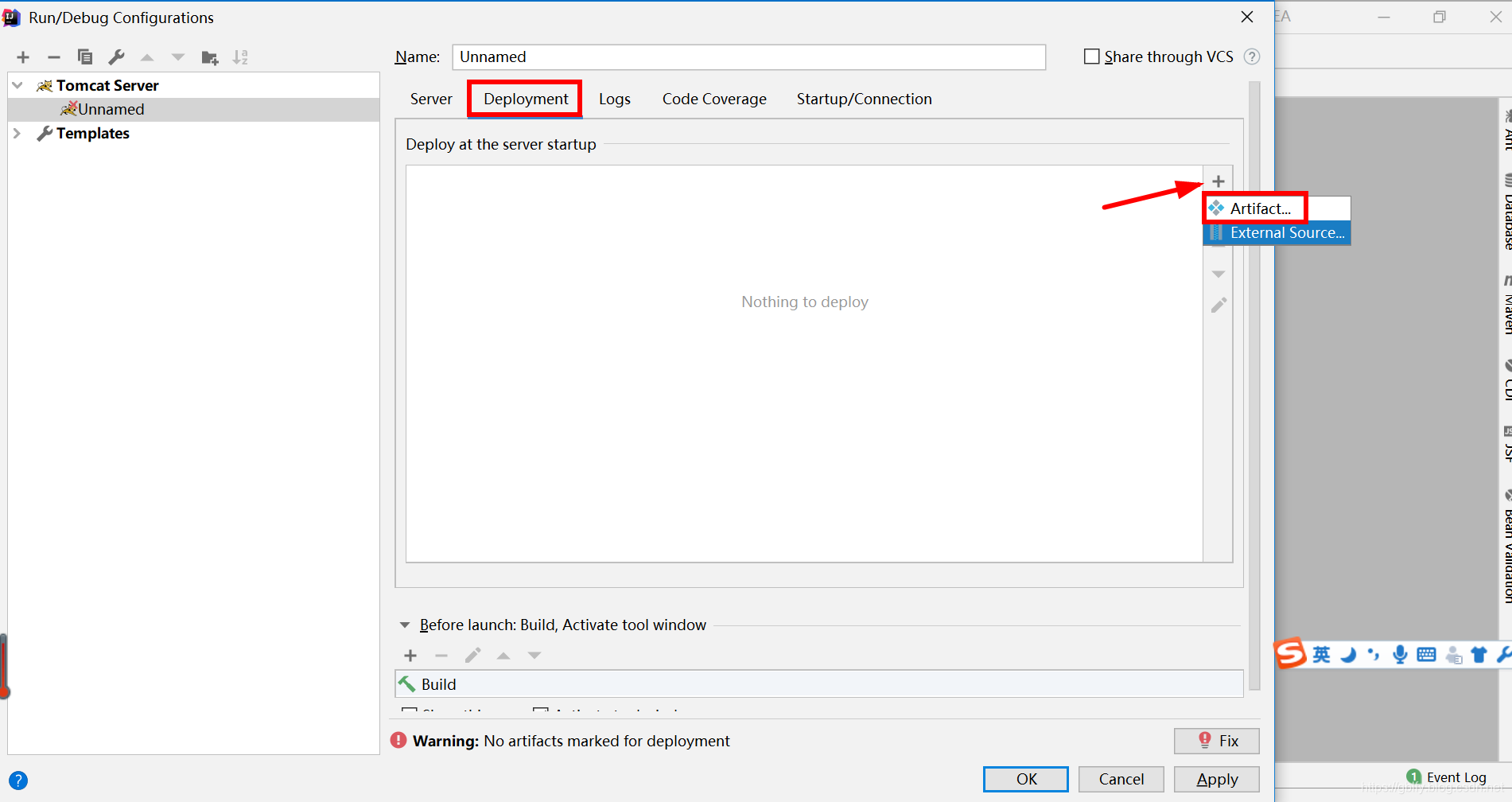Move the deployment item down

pos(1219,274)
